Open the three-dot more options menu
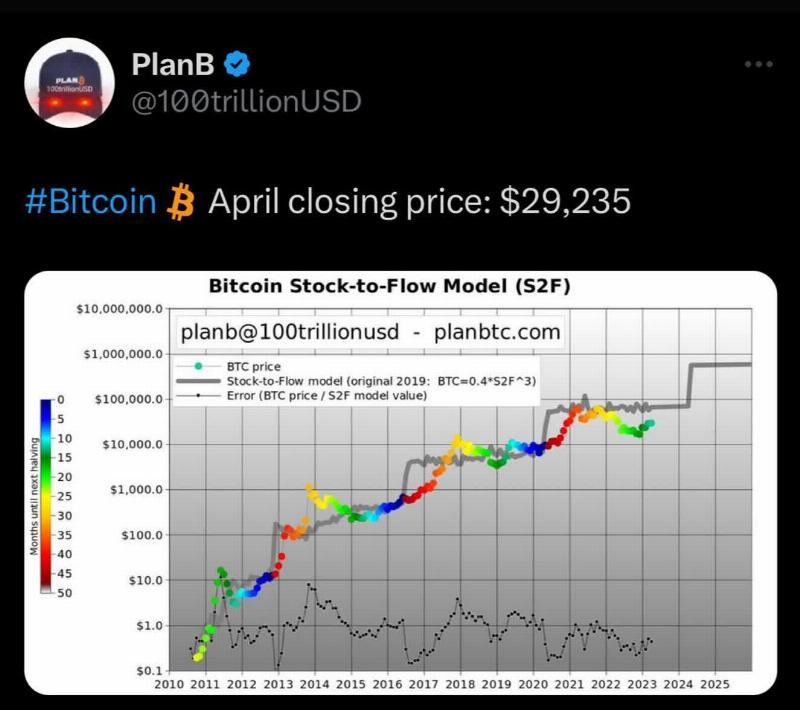800x710 pixels. click(x=759, y=64)
